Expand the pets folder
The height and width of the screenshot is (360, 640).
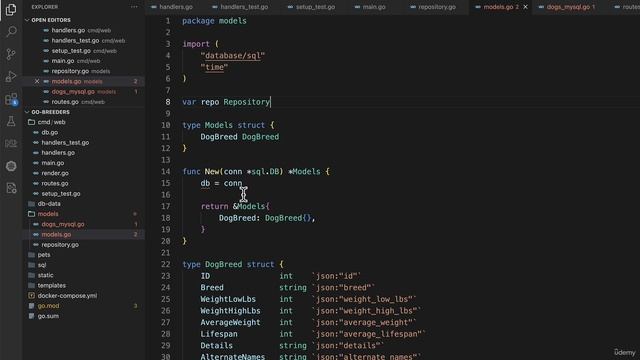pyautogui.click(x=44, y=255)
